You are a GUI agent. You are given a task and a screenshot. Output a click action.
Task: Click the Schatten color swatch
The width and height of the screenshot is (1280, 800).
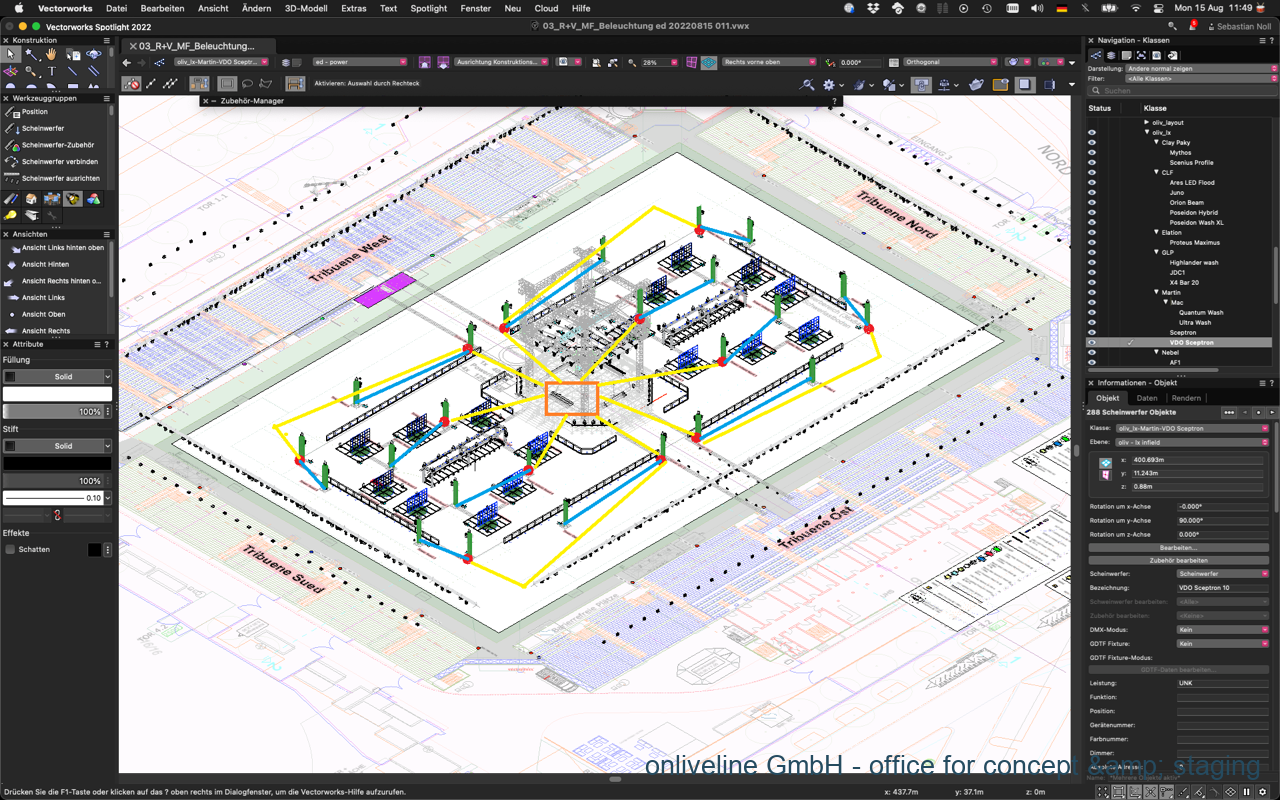coord(94,549)
